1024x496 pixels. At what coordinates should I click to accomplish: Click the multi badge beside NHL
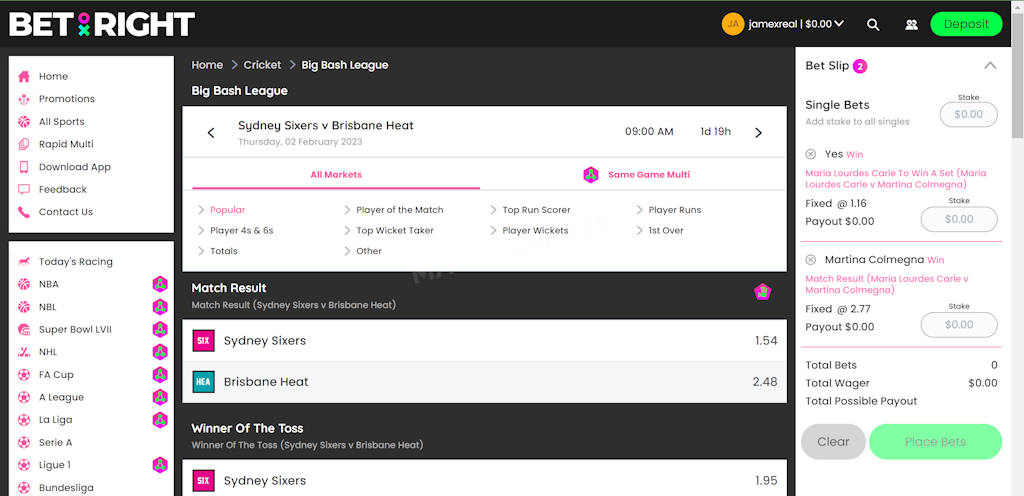[x=160, y=352]
